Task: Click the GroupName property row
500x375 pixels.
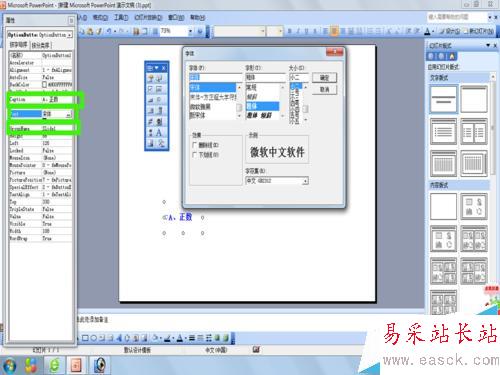Action: 40,129
